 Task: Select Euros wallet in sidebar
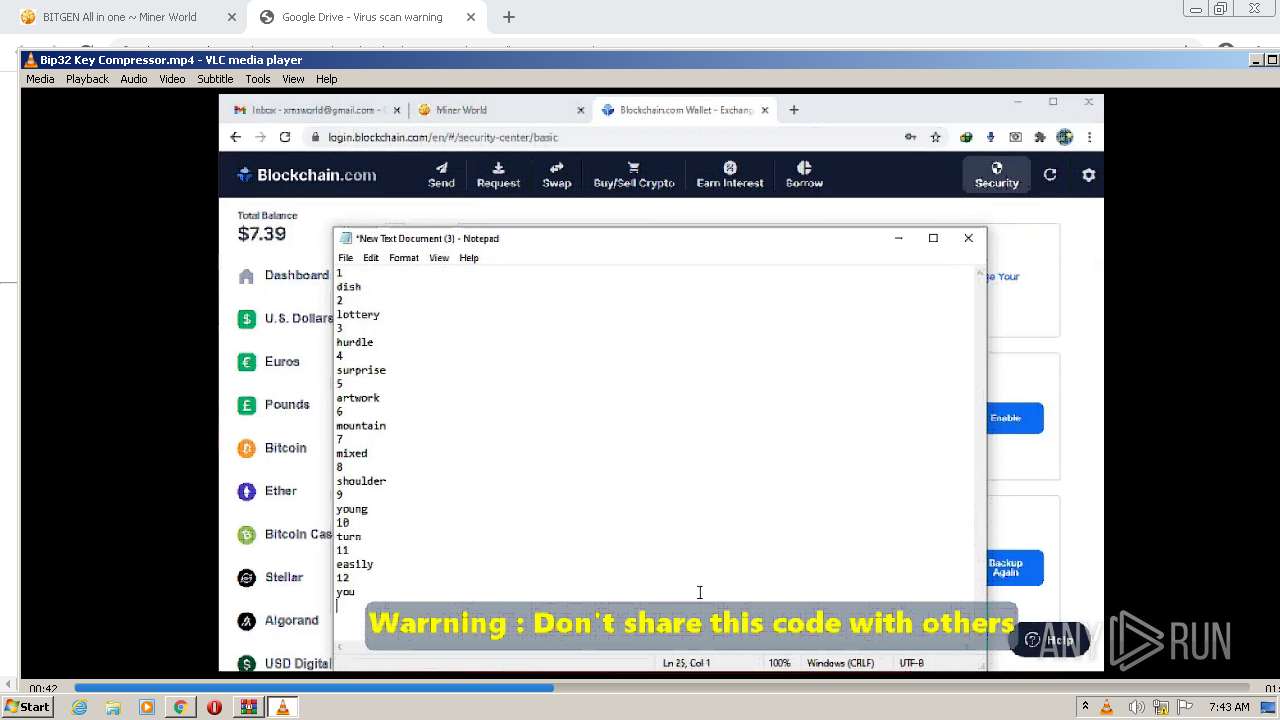269,362
